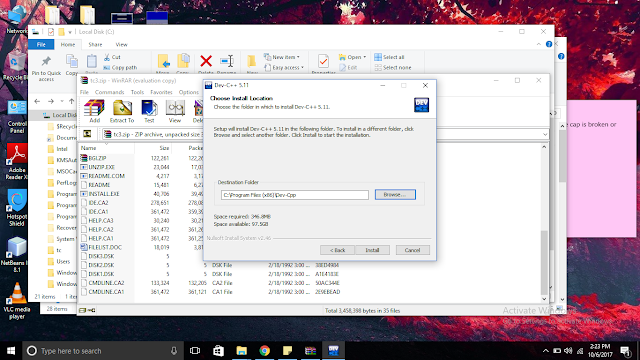Open the WinRAR Commands menu
Image resolution: width=640 pixels, height=360 pixels.
[109, 92]
